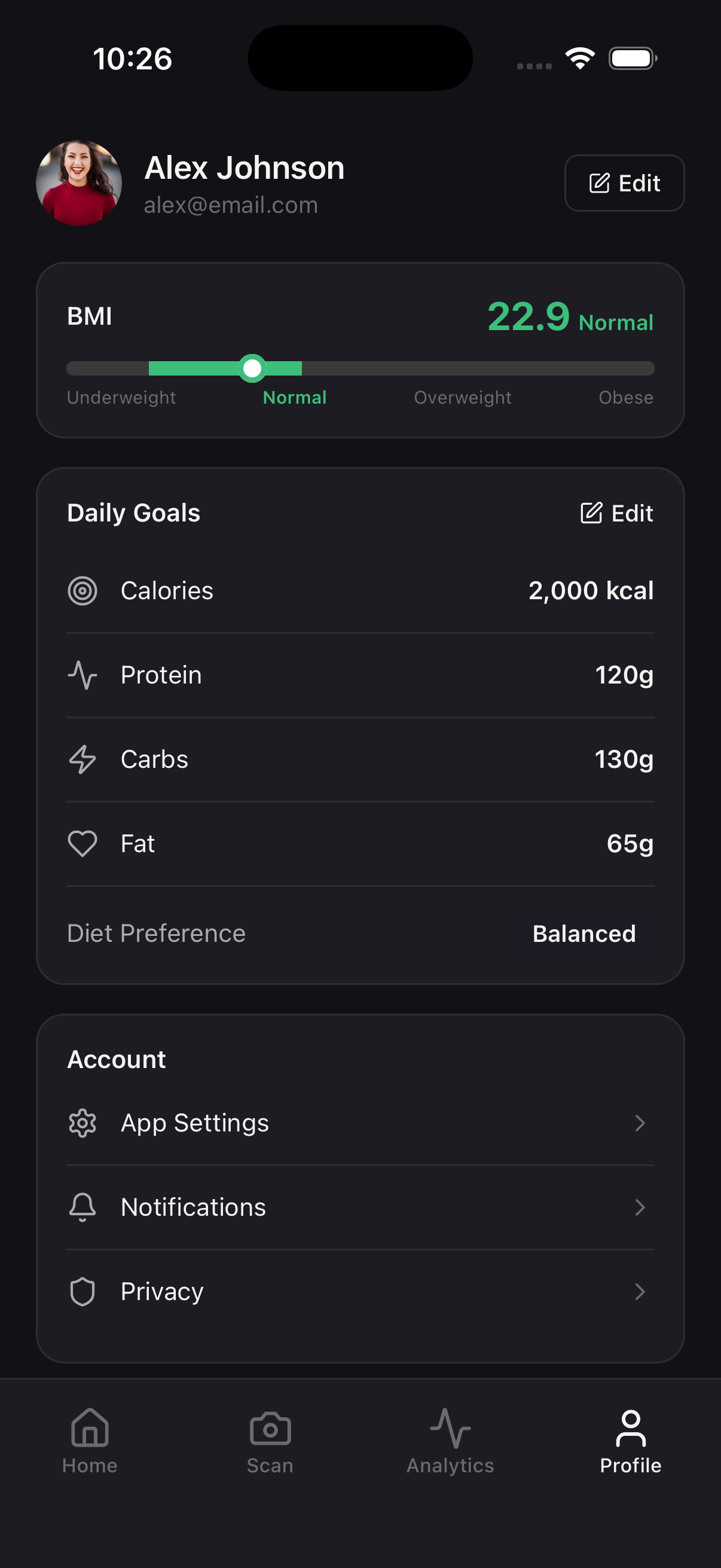
Task: Tap the Notifications bell icon
Action: click(x=82, y=1207)
